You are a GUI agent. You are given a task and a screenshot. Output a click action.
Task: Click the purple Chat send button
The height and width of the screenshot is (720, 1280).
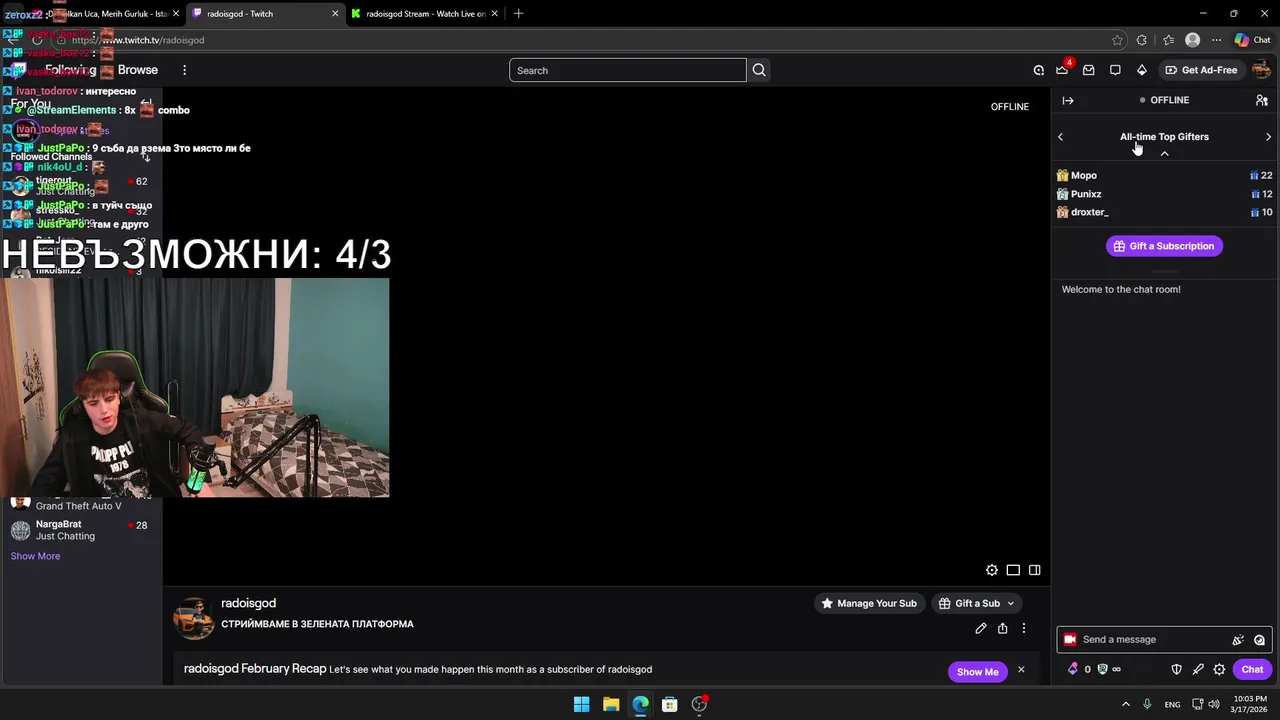pyautogui.click(x=1252, y=669)
